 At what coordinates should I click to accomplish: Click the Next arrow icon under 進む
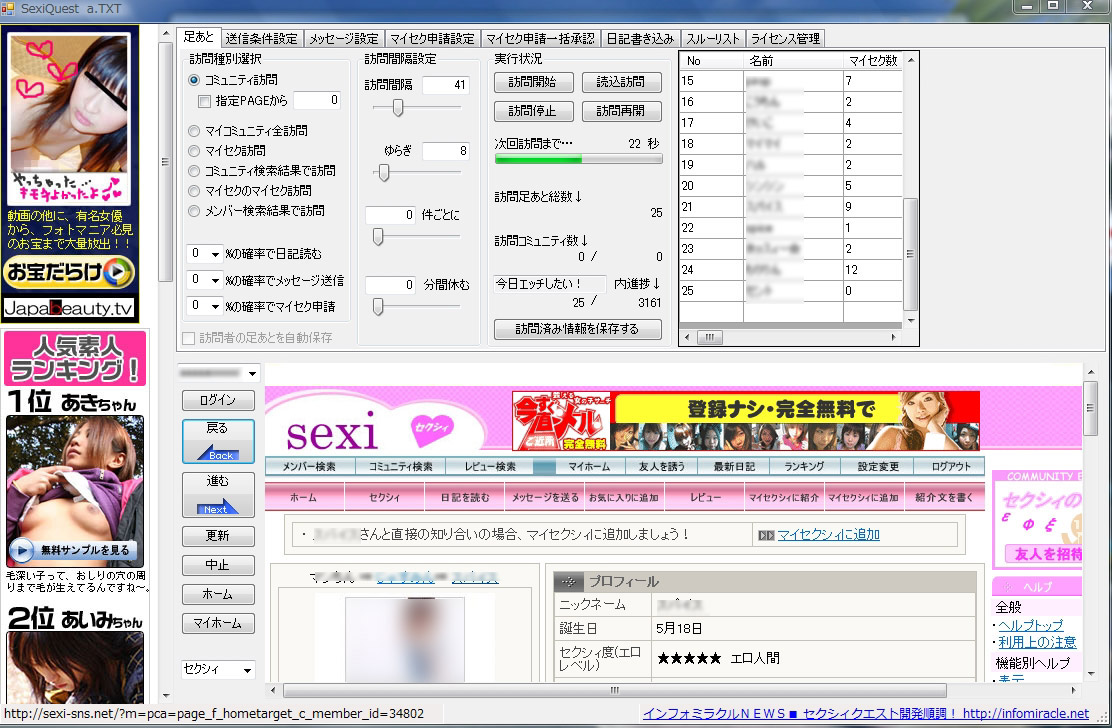tap(218, 507)
